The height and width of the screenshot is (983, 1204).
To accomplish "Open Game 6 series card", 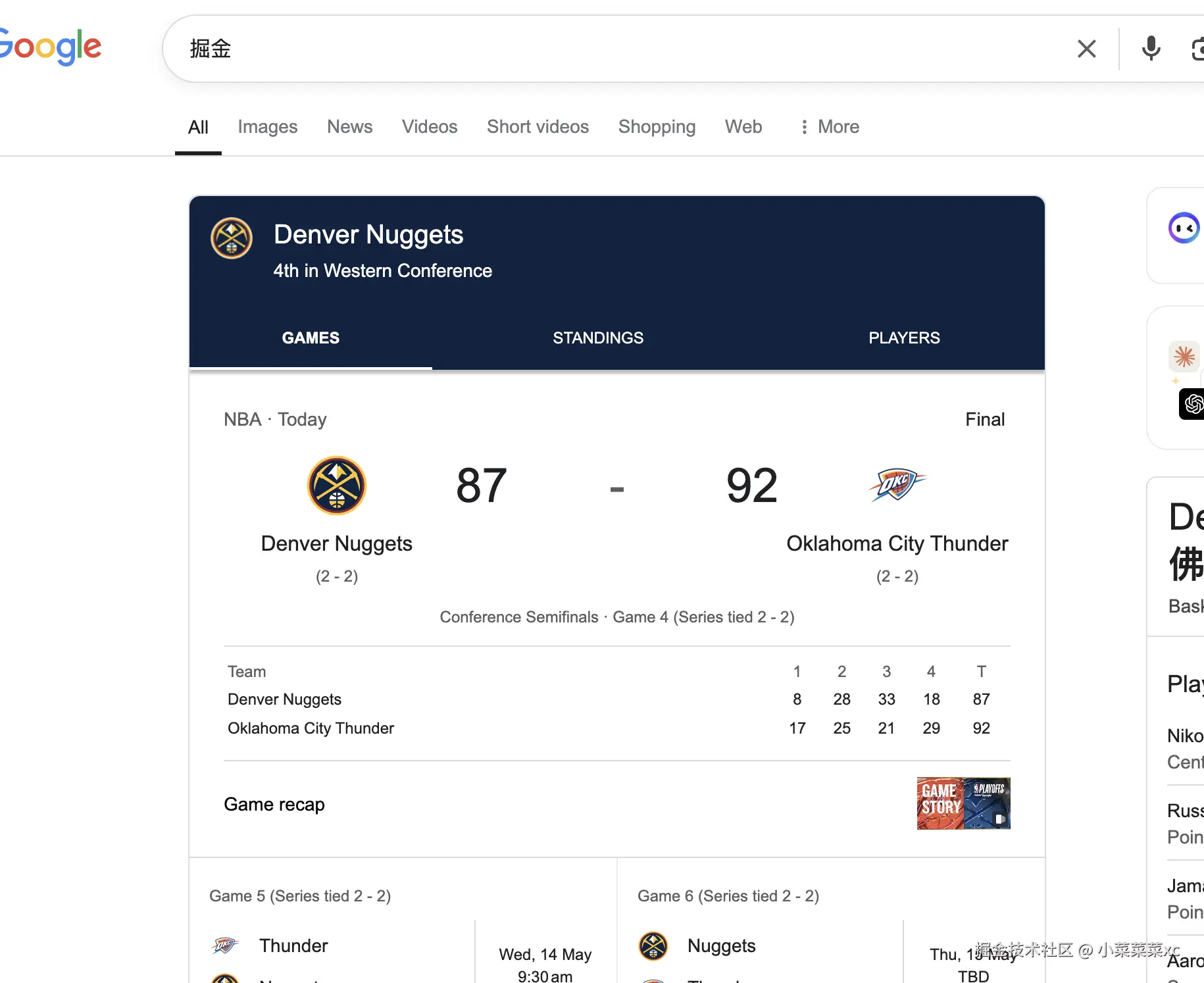I will click(831, 921).
